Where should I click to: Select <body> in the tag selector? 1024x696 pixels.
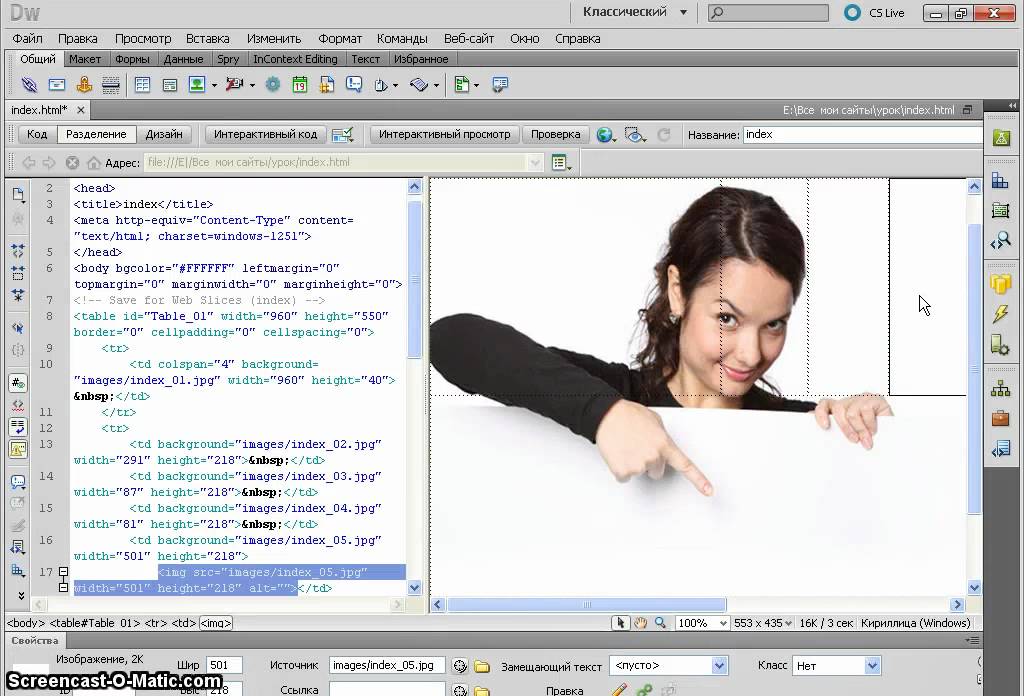tap(26, 623)
